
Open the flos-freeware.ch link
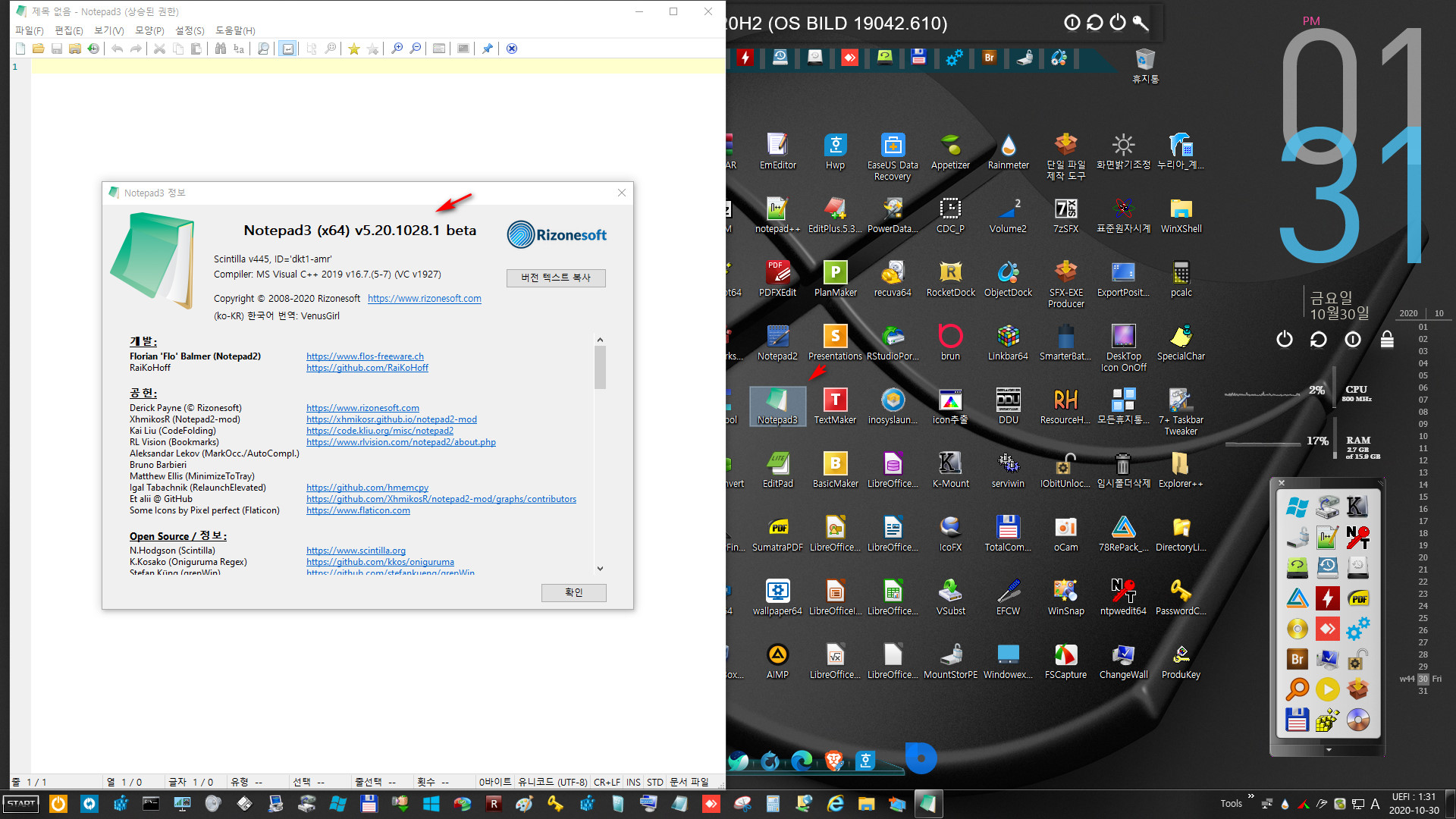click(x=365, y=356)
